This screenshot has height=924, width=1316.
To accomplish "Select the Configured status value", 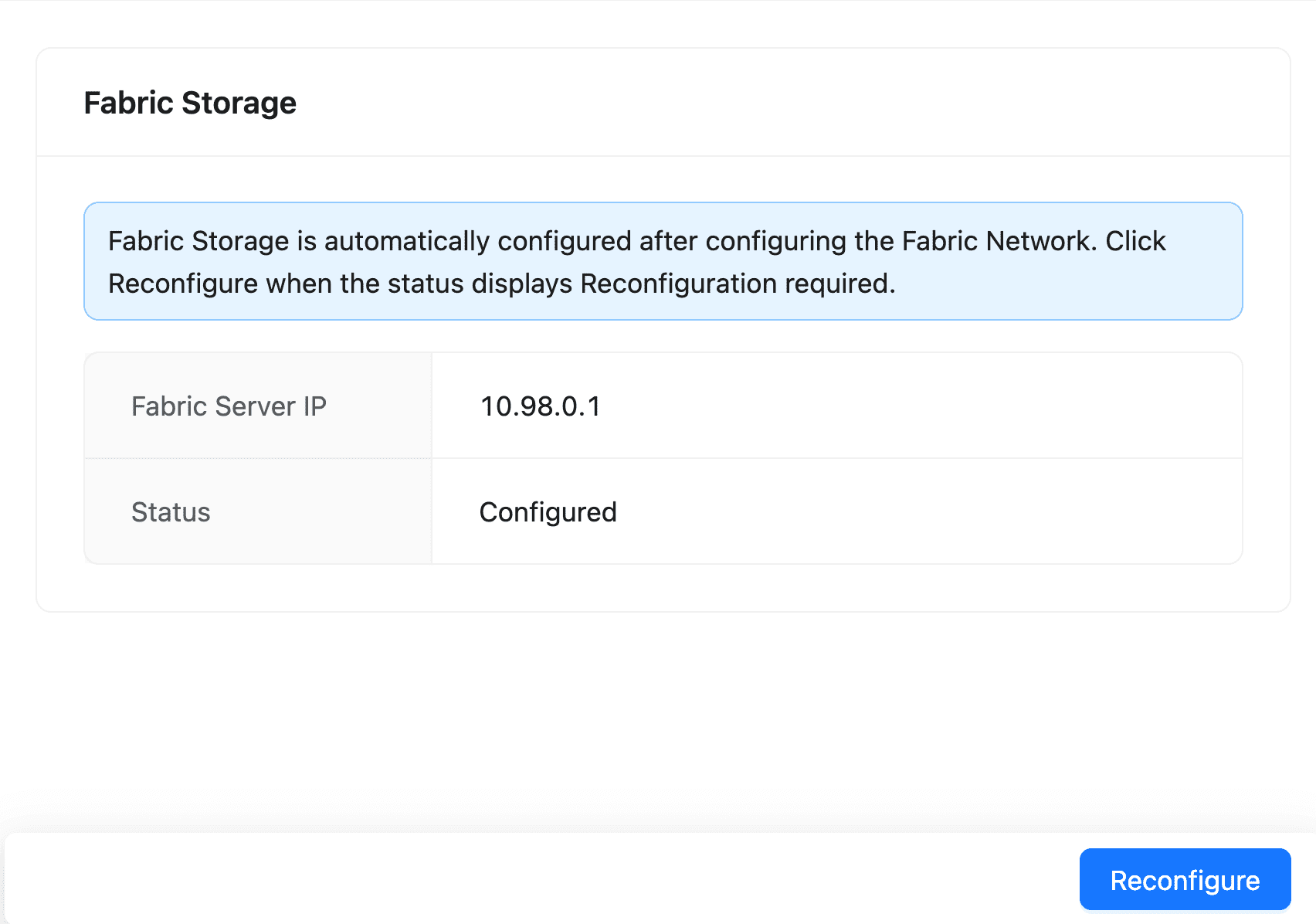I will tap(548, 512).
